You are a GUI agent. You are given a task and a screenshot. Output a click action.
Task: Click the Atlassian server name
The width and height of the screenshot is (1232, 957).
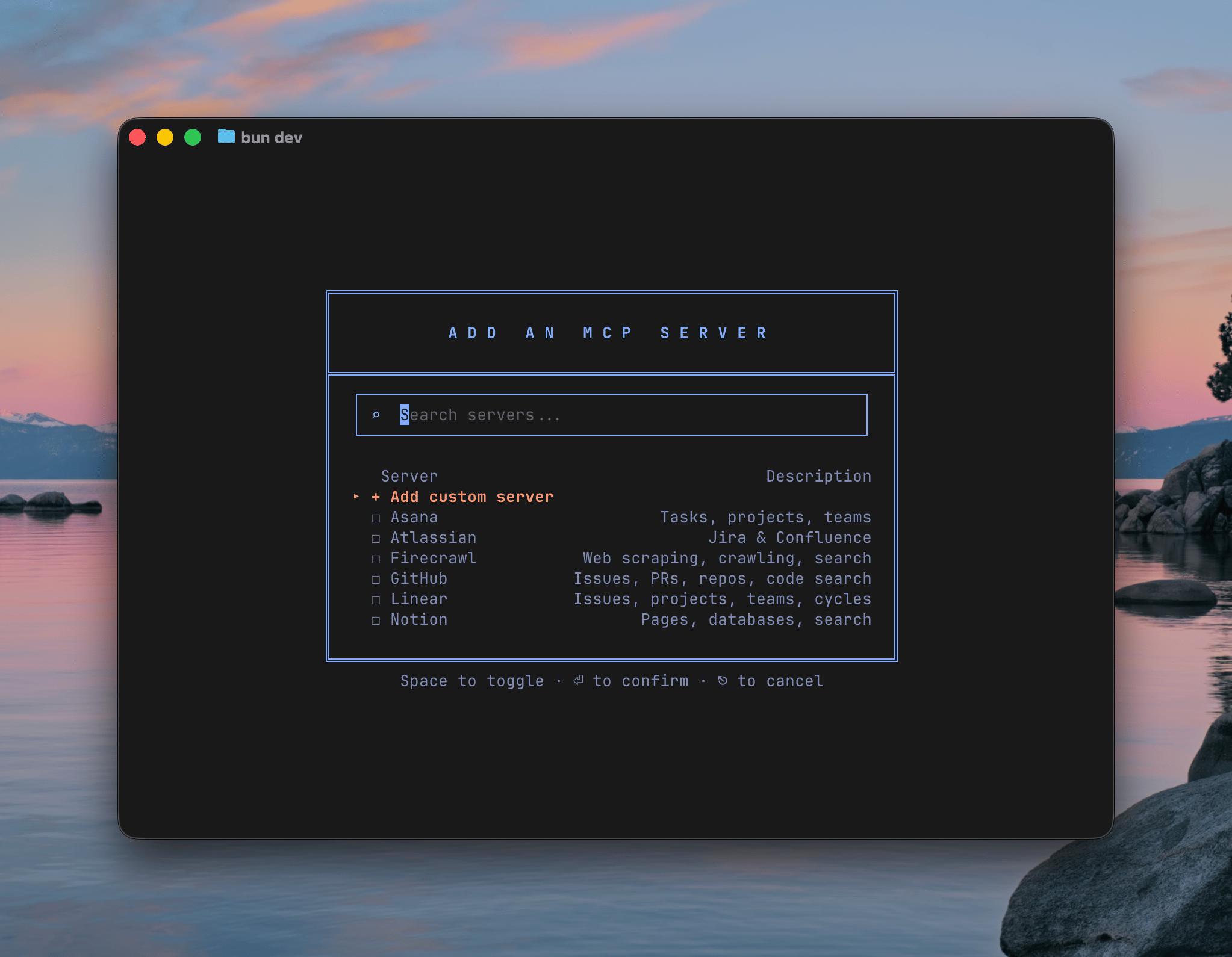point(434,537)
